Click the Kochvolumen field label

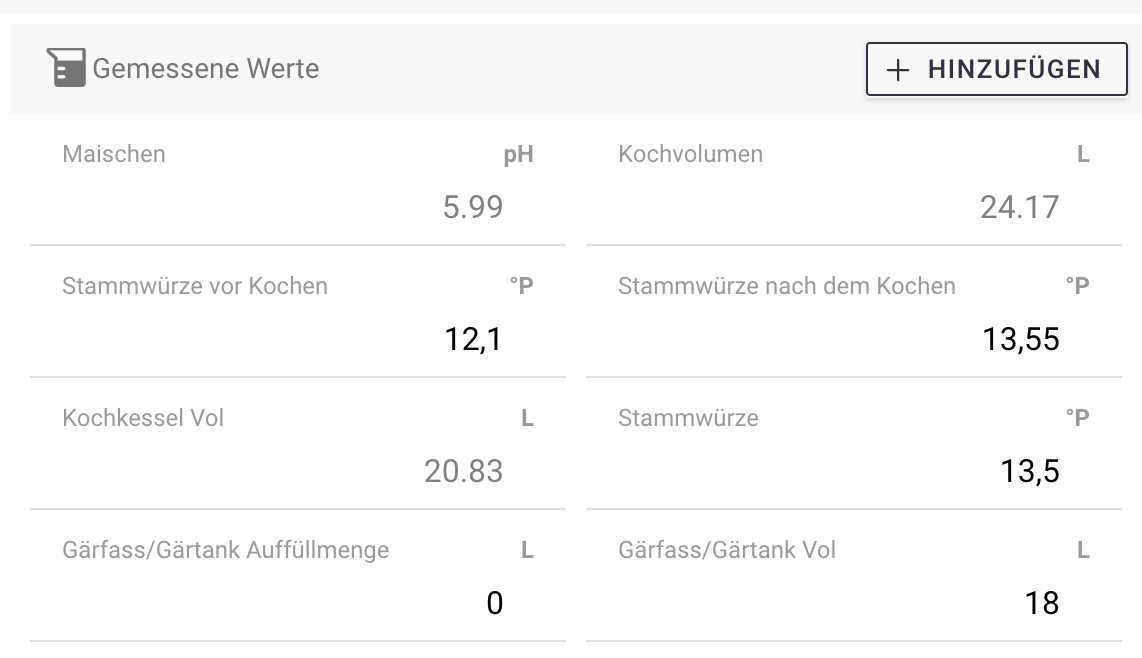pos(690,154)
